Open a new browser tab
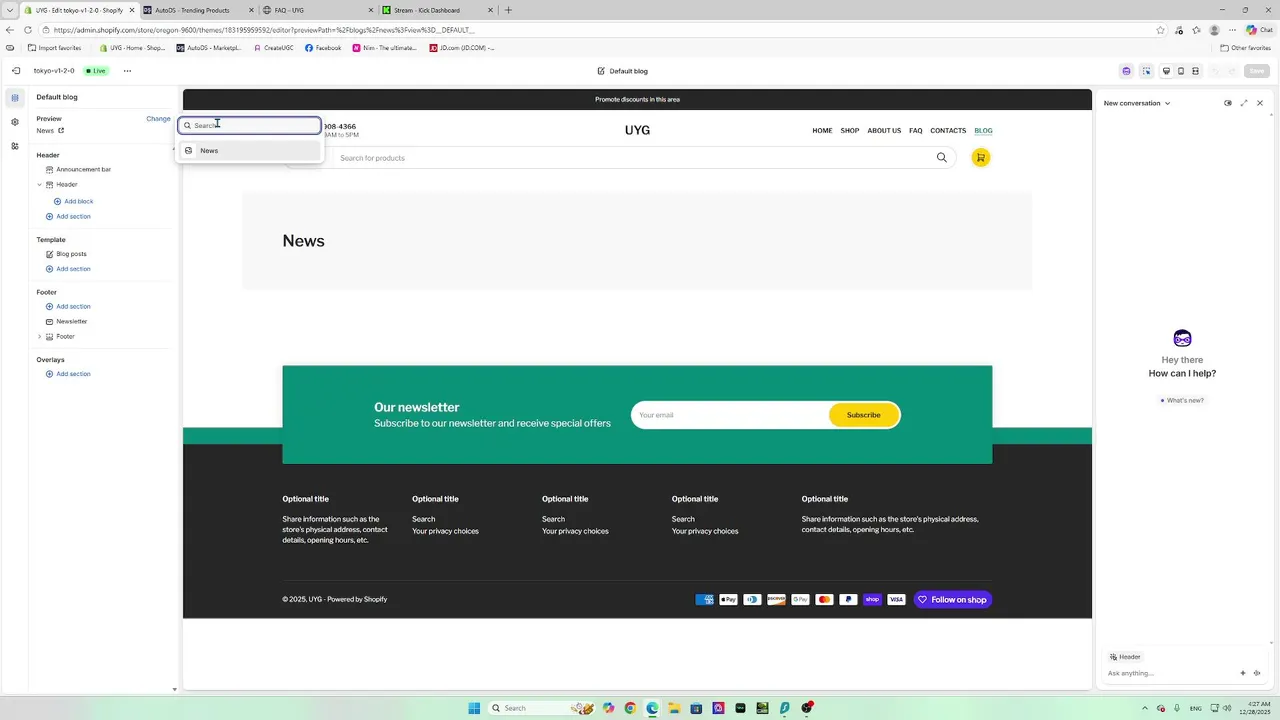 click(x=508, y=10)
